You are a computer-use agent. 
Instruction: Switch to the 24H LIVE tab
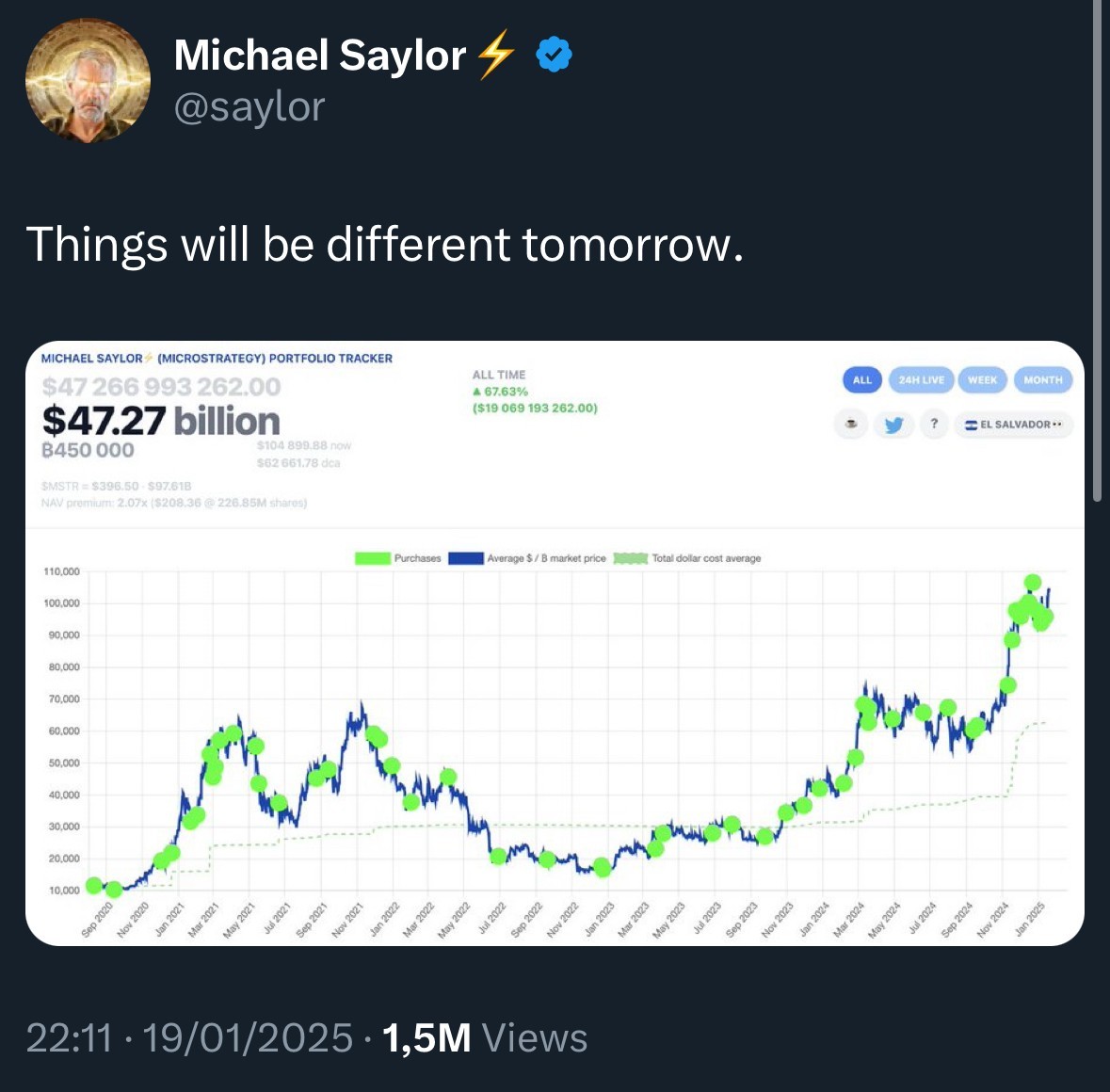pos(920,380)
